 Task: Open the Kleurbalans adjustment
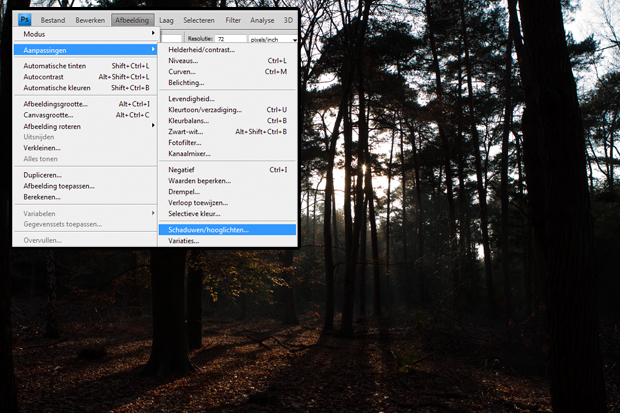227,121
